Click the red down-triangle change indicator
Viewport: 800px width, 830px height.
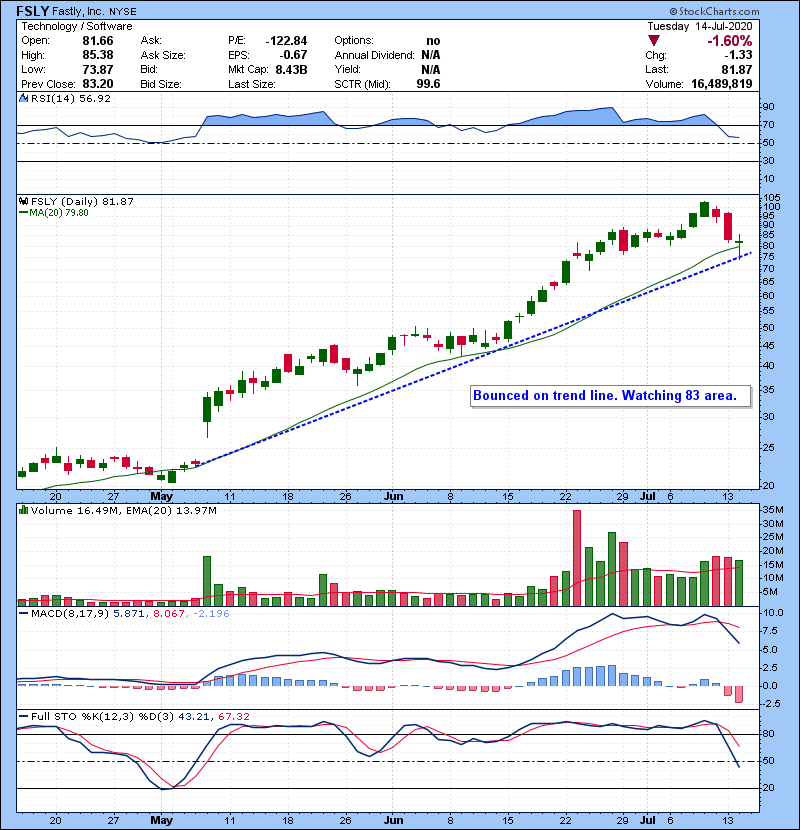pos(654,41)
